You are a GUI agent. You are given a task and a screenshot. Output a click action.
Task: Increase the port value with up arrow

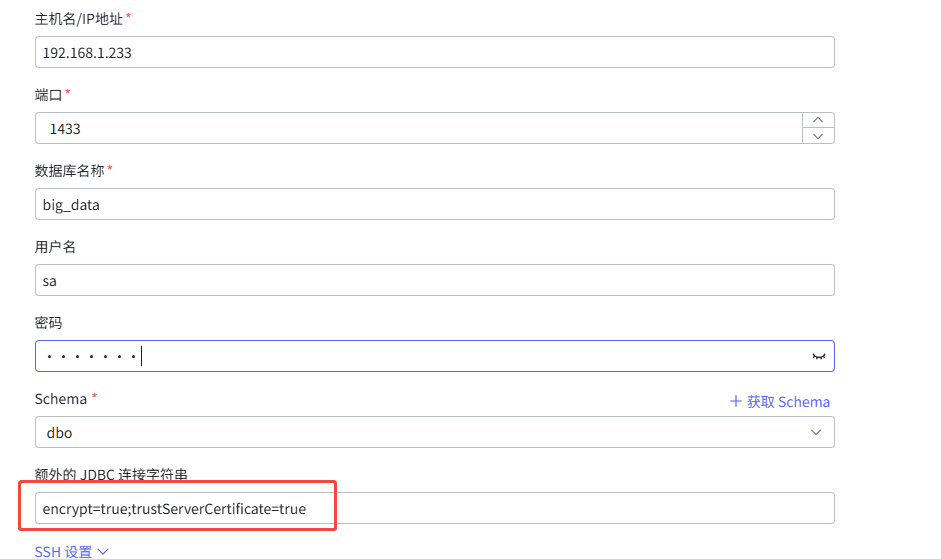818,120
